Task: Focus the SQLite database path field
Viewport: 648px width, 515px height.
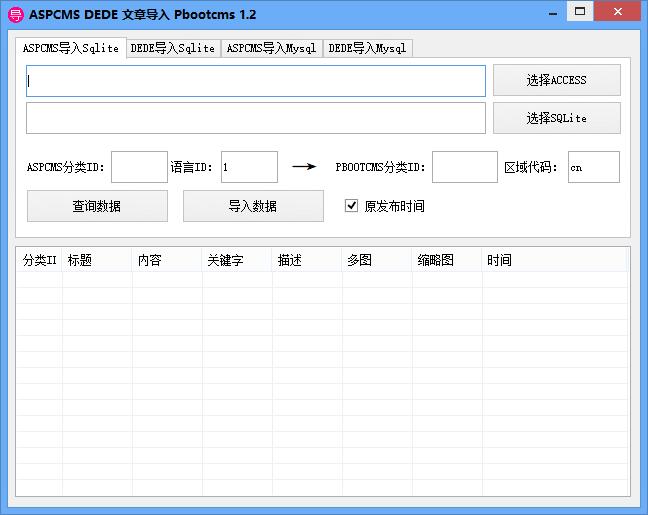Action: click(x=256, y=118)
